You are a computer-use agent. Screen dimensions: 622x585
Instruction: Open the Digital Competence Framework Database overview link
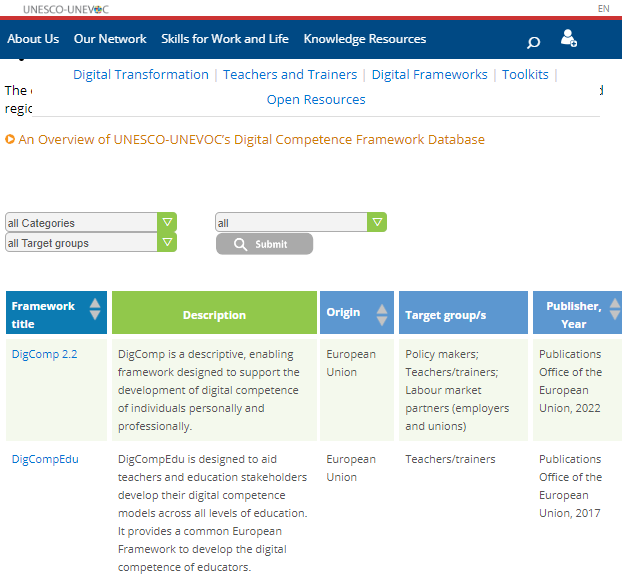[251, 140]
